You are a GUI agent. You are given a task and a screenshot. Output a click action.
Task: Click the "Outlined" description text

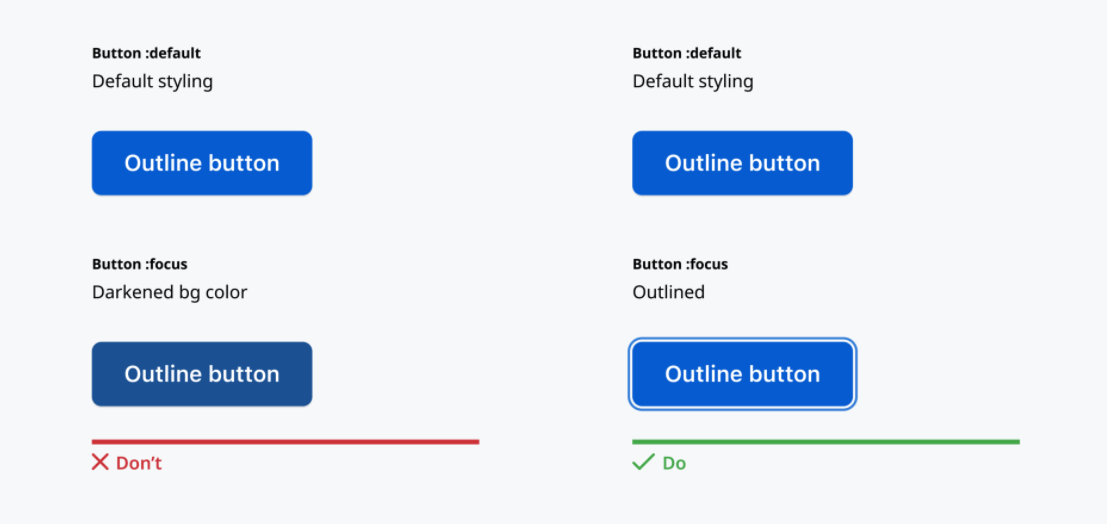669,292
